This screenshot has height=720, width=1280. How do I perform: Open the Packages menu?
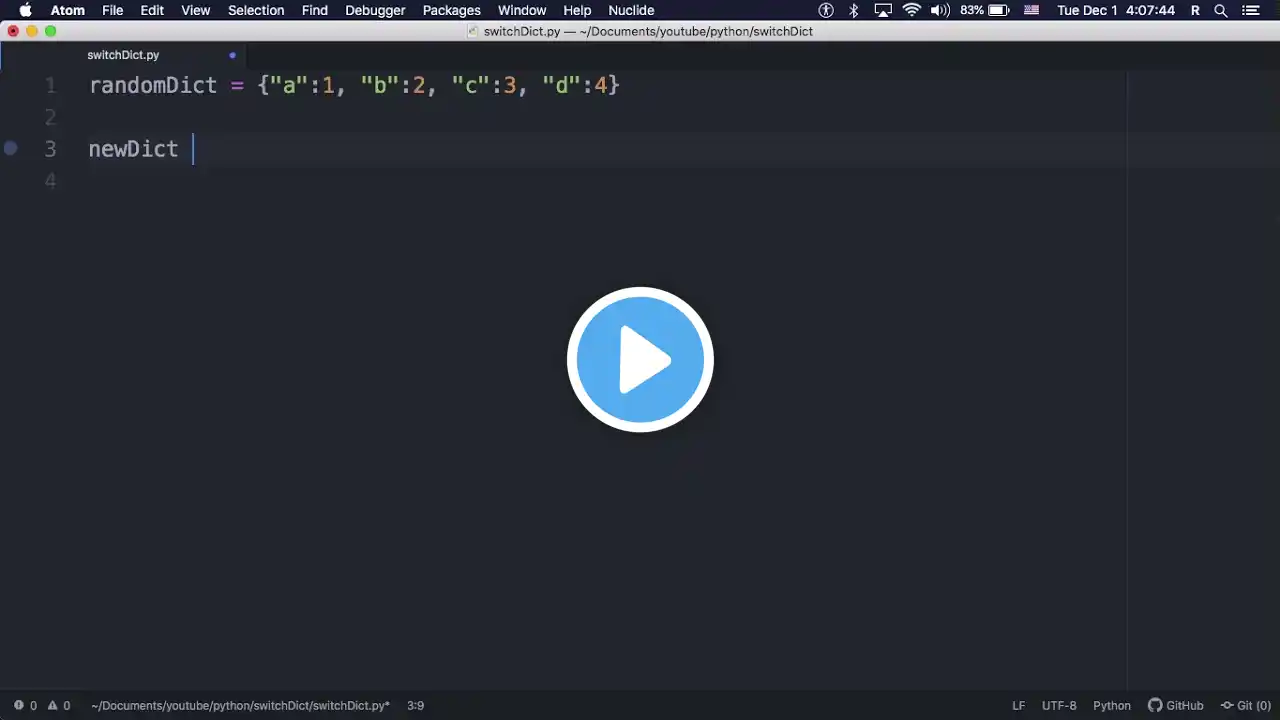[452, 10]
